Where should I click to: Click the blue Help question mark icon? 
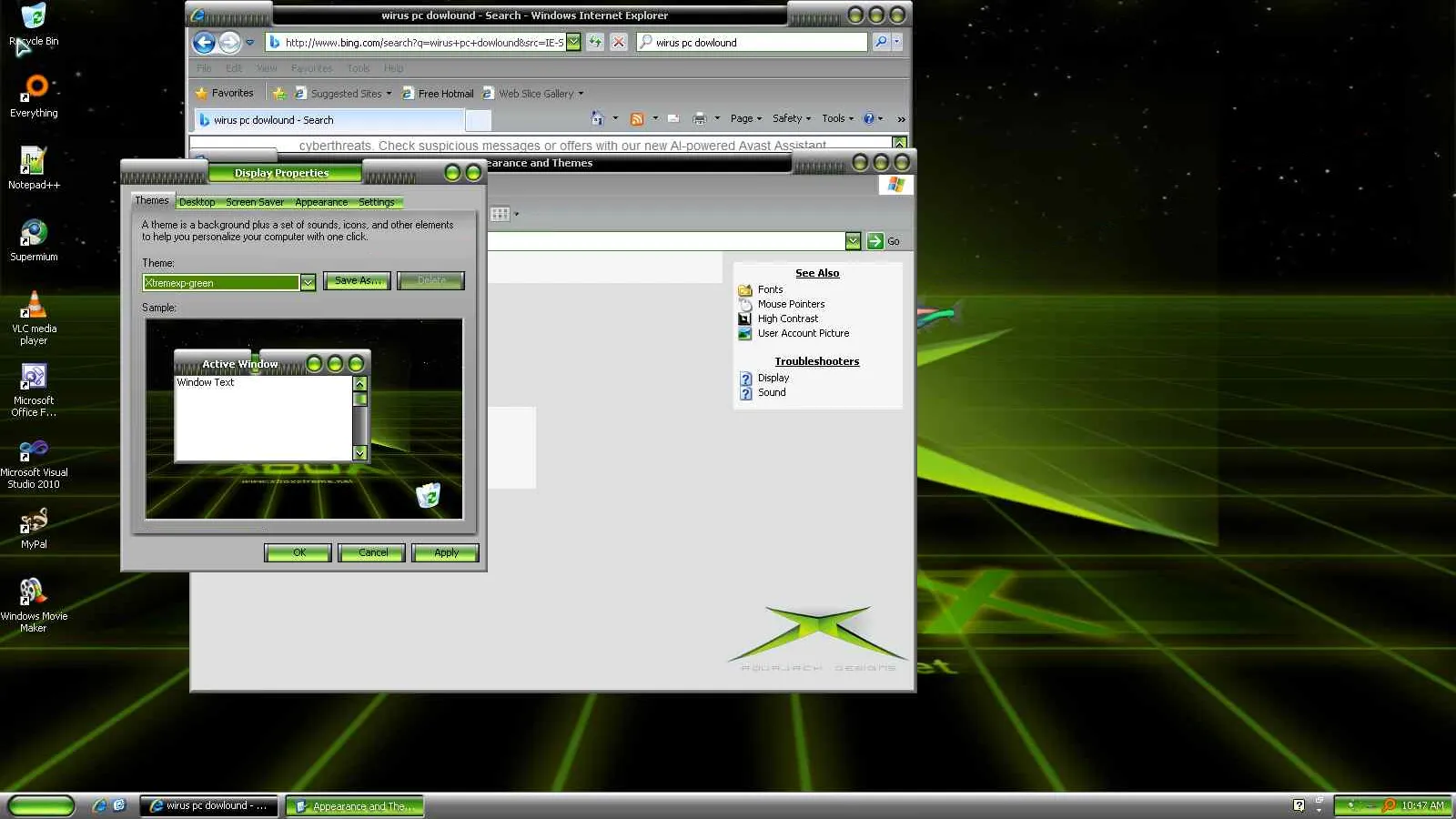pyautogui.click(x=869, y=118)
